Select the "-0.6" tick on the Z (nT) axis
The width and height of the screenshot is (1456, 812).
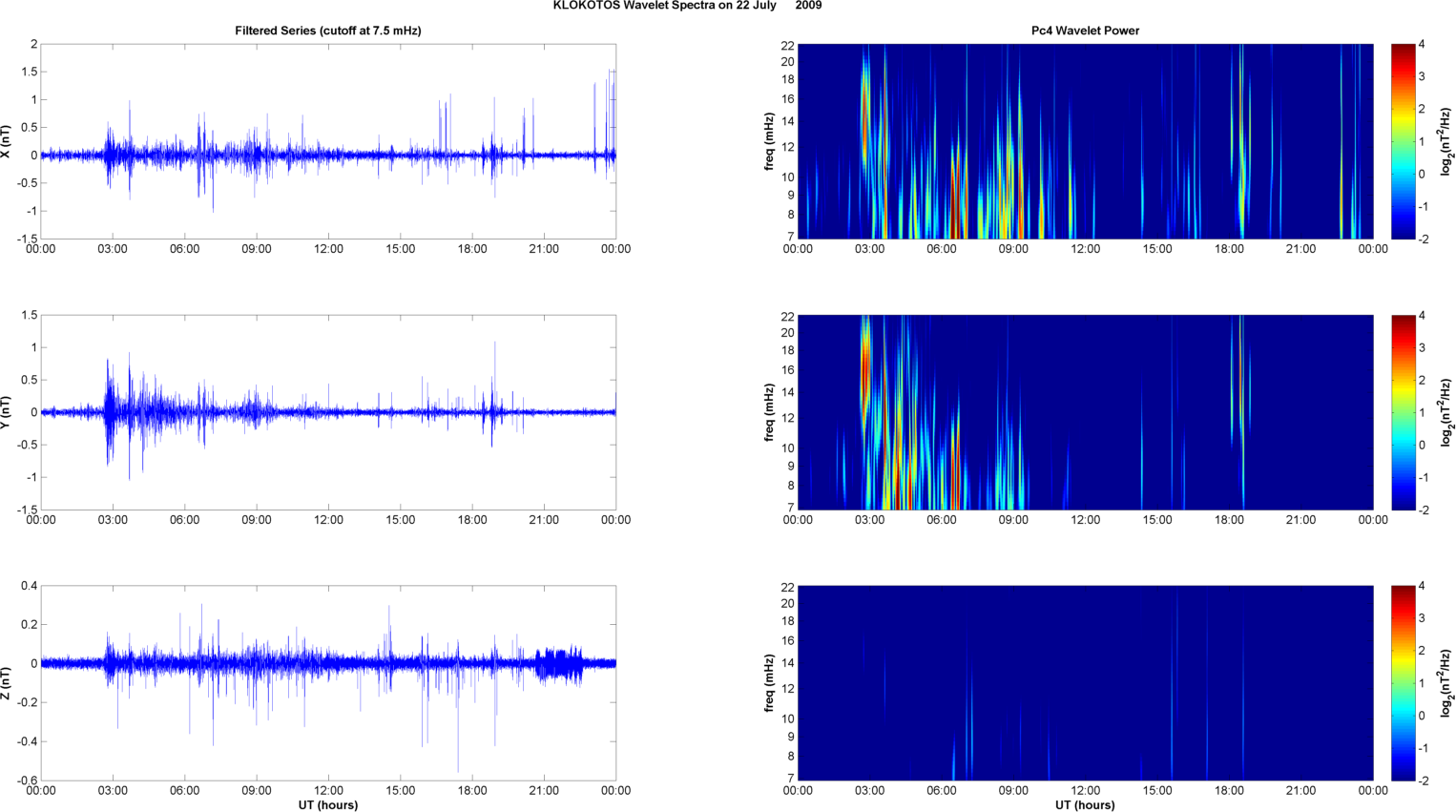tap(27, 781)
